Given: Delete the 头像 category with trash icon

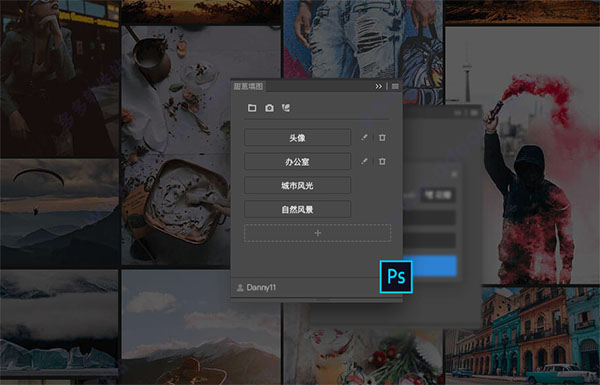Looking at the screenshot, I should (x=382, y=137).
